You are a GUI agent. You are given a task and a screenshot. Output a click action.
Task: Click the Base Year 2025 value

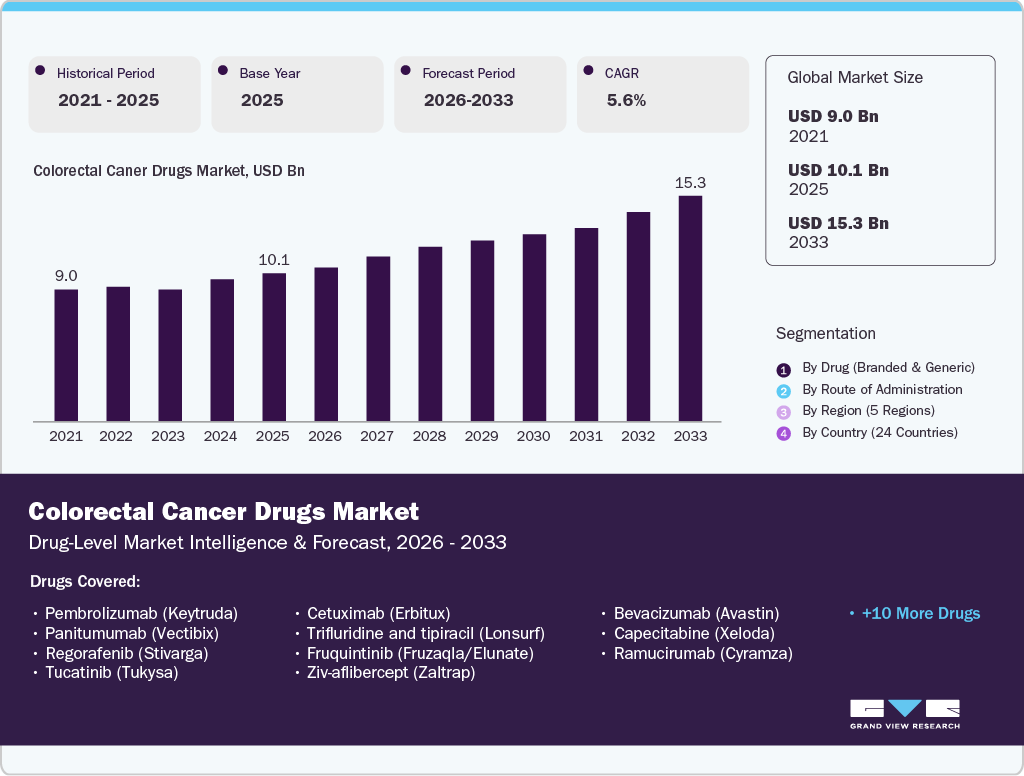pos(262,100)
